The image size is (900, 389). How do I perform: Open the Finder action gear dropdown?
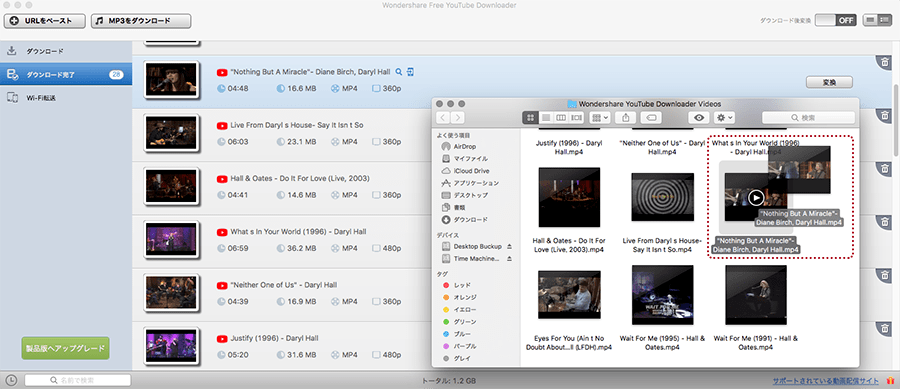click(x=724, y=118)
